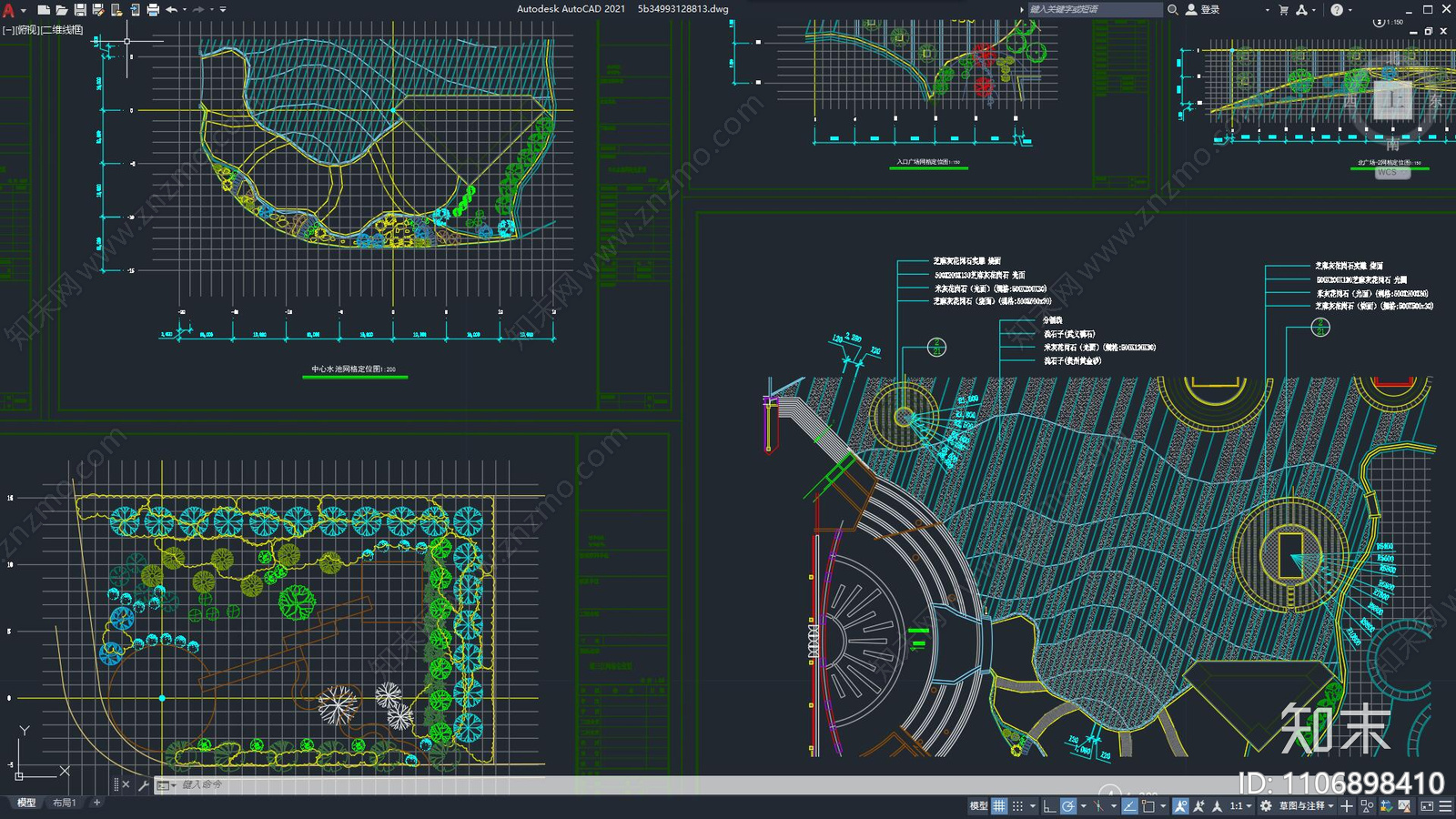
Task: Expand the redo history dropdown arrow
Action: point(211,10)
